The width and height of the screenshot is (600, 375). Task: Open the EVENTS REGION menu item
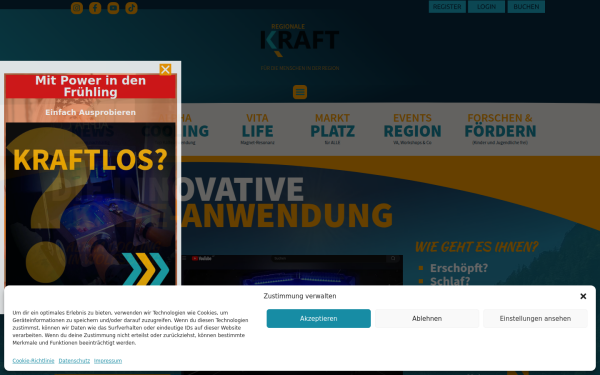(x=412, y=129)
